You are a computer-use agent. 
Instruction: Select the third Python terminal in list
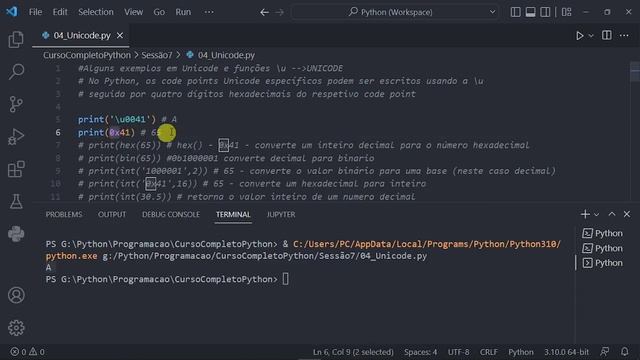[602, 263]
